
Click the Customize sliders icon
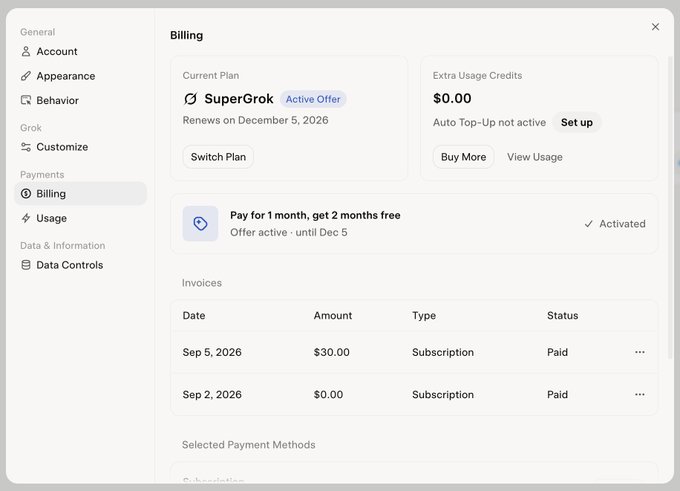26,147
